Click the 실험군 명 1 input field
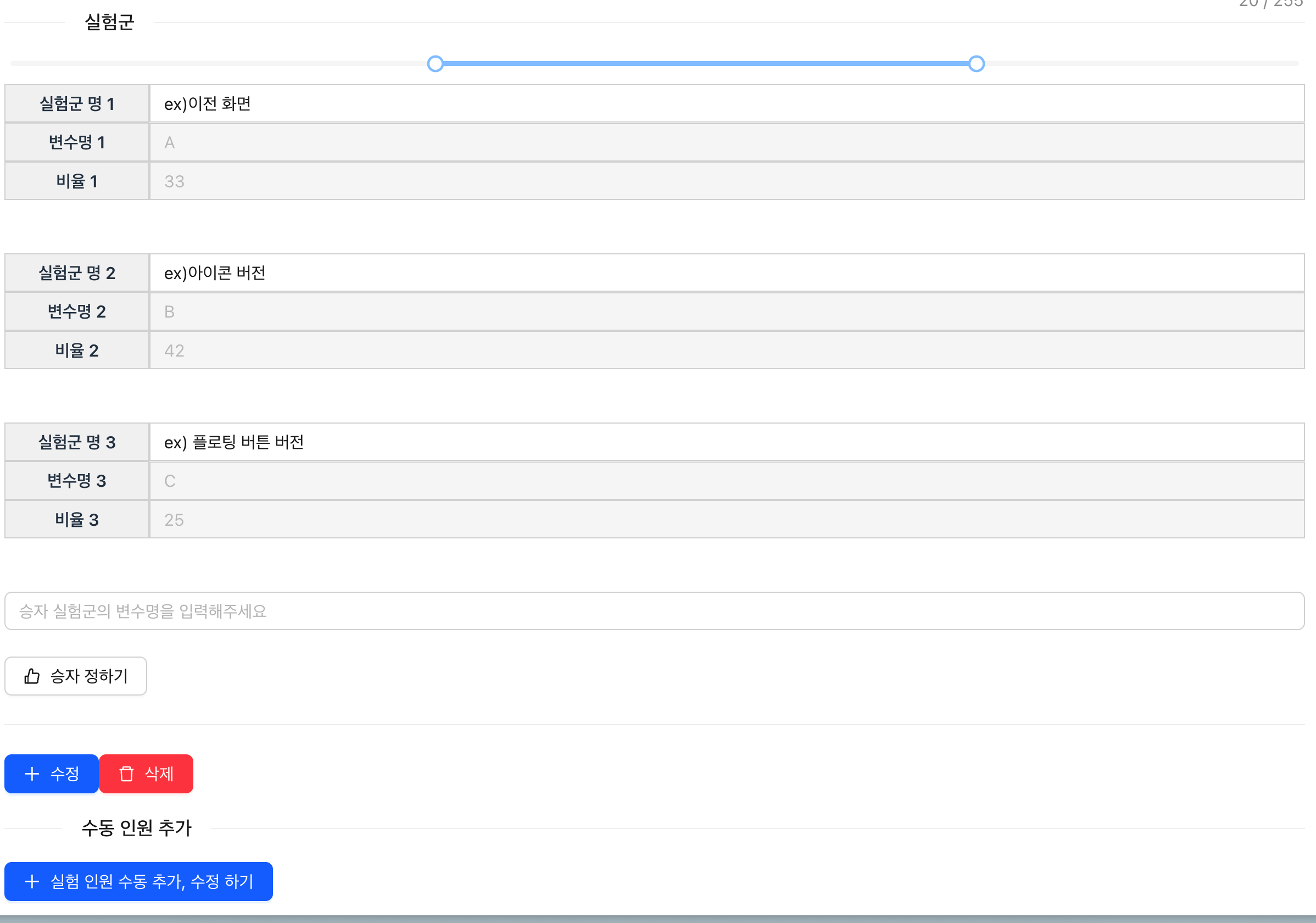The height and width of the screenshot is (923, 1316). 727,104
